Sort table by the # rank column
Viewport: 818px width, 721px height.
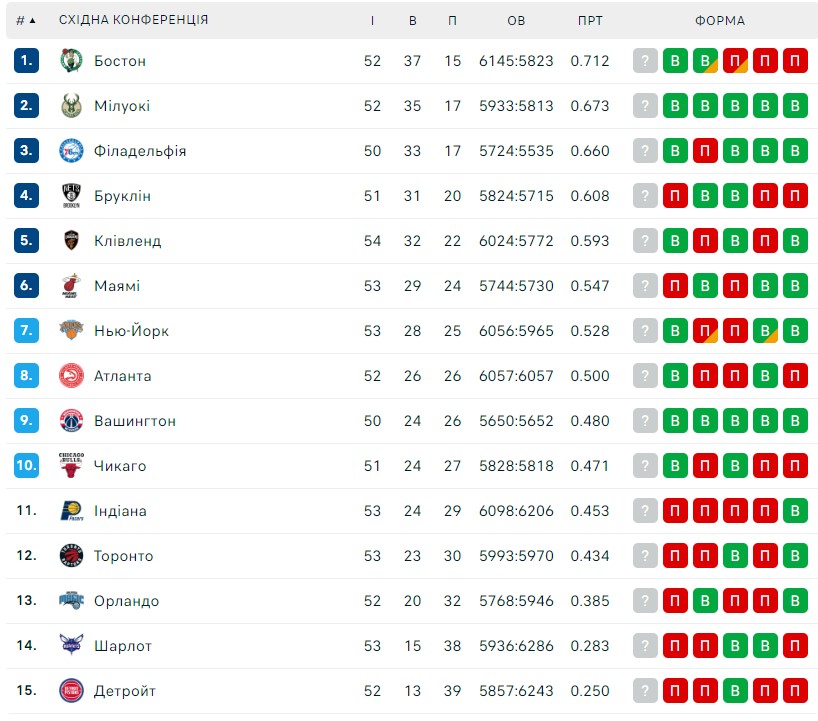[26, 20]
